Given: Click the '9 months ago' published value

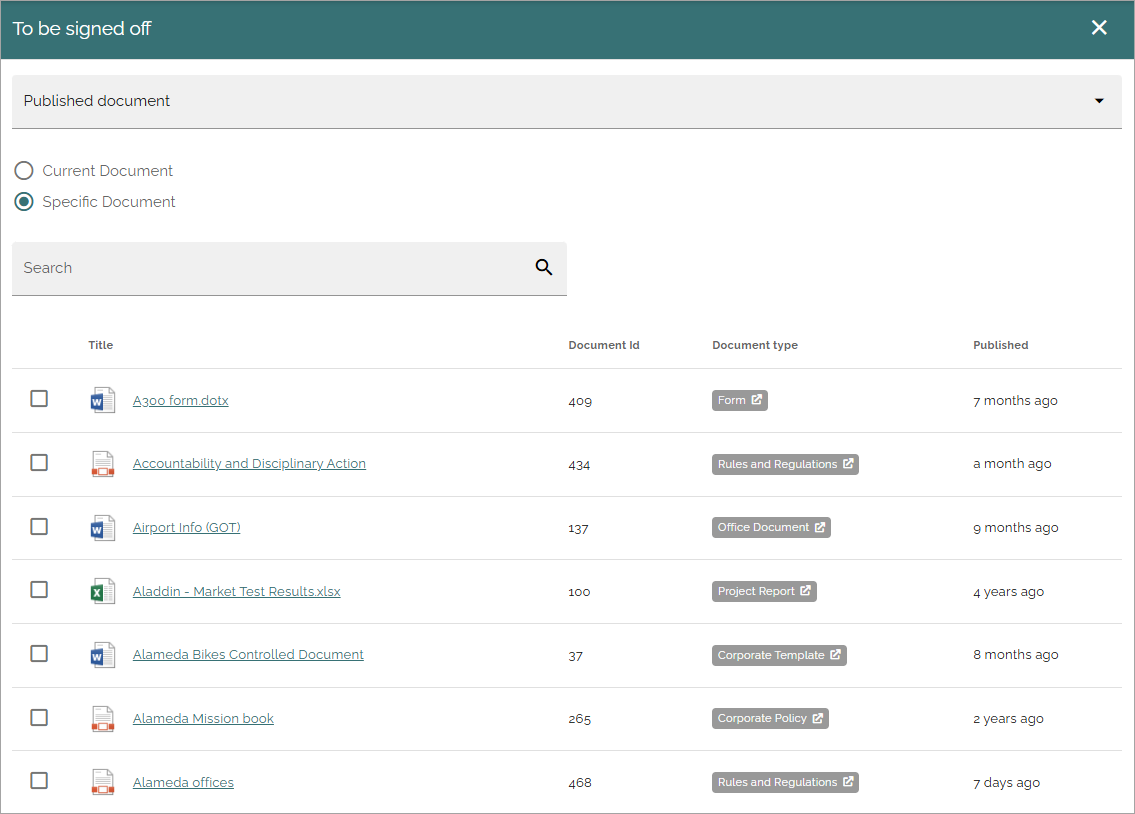Looking at the screenshot, I should tap(1016, 527).
